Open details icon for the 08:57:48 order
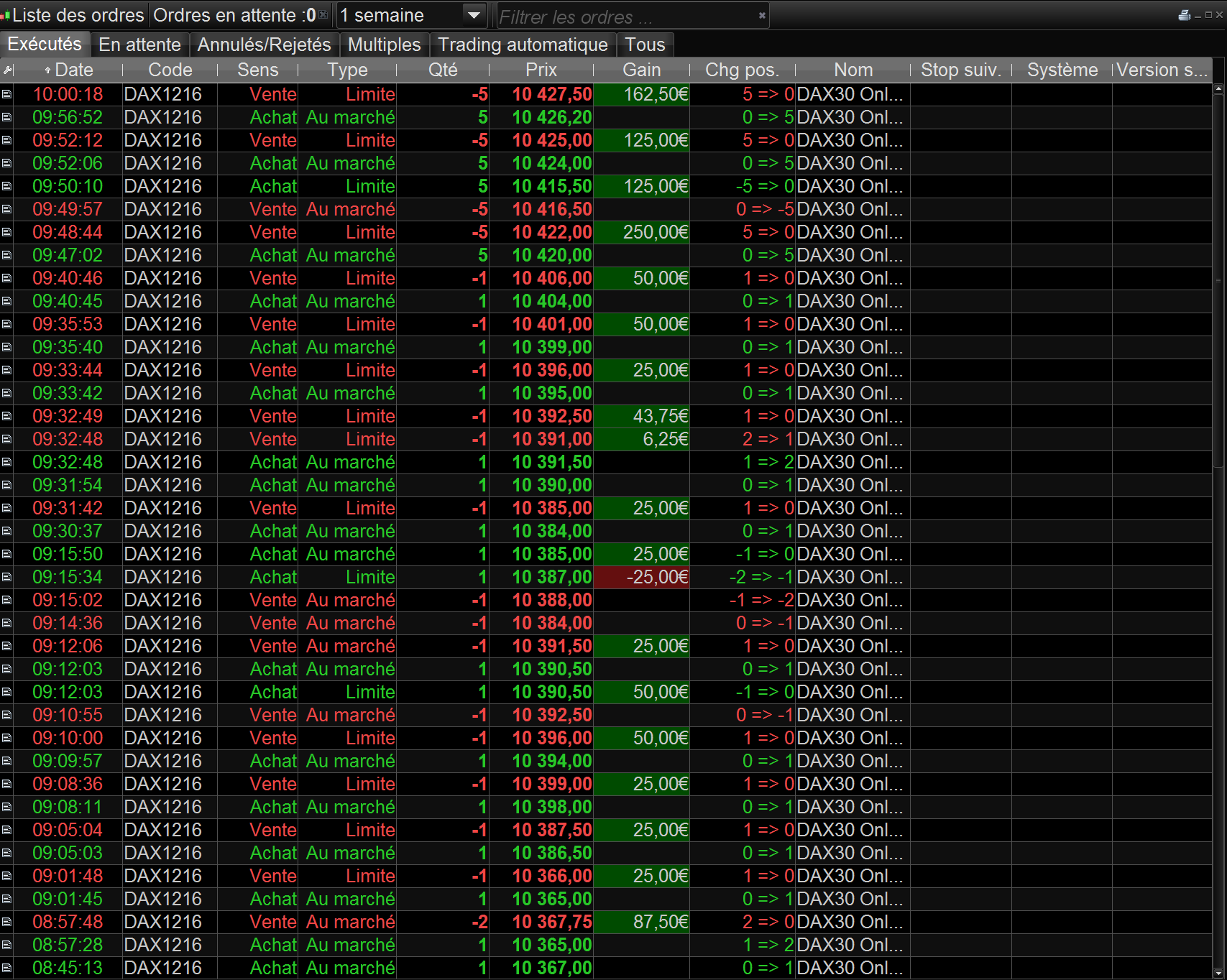1227x980 pixels. pyautogui.click(x=6, y=922)
